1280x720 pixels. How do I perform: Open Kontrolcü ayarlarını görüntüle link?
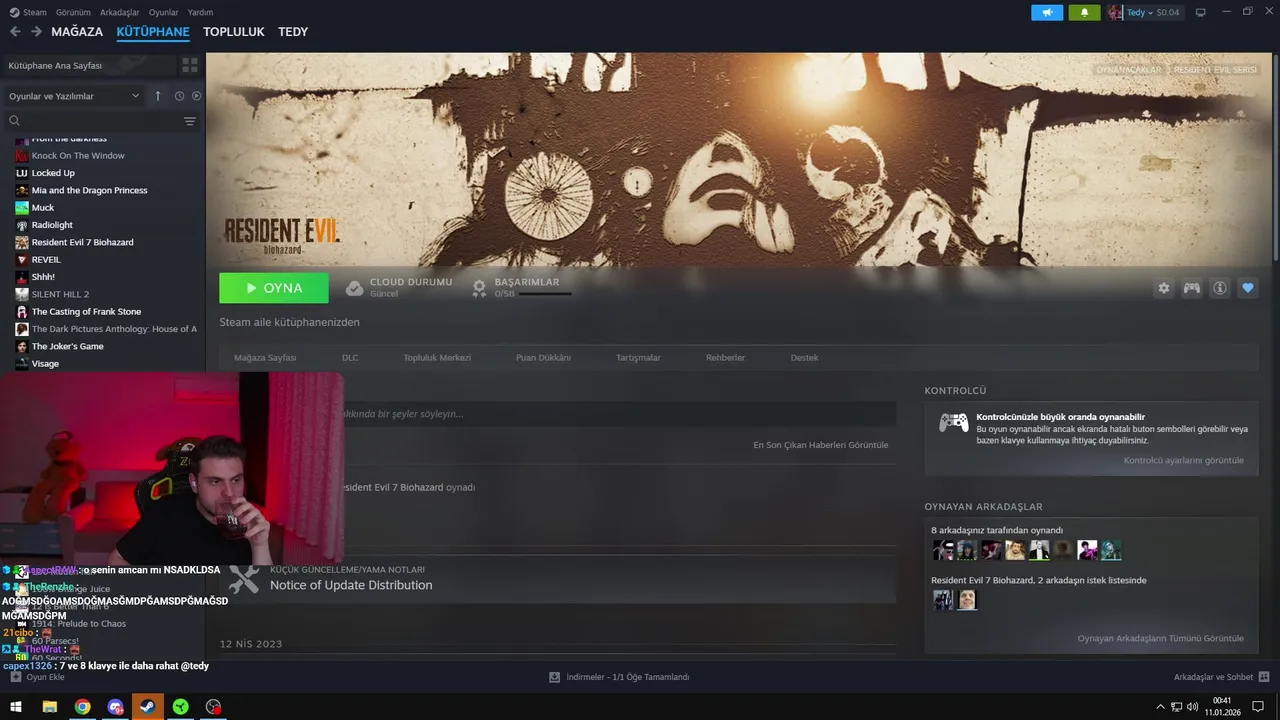pos(1184,461)
